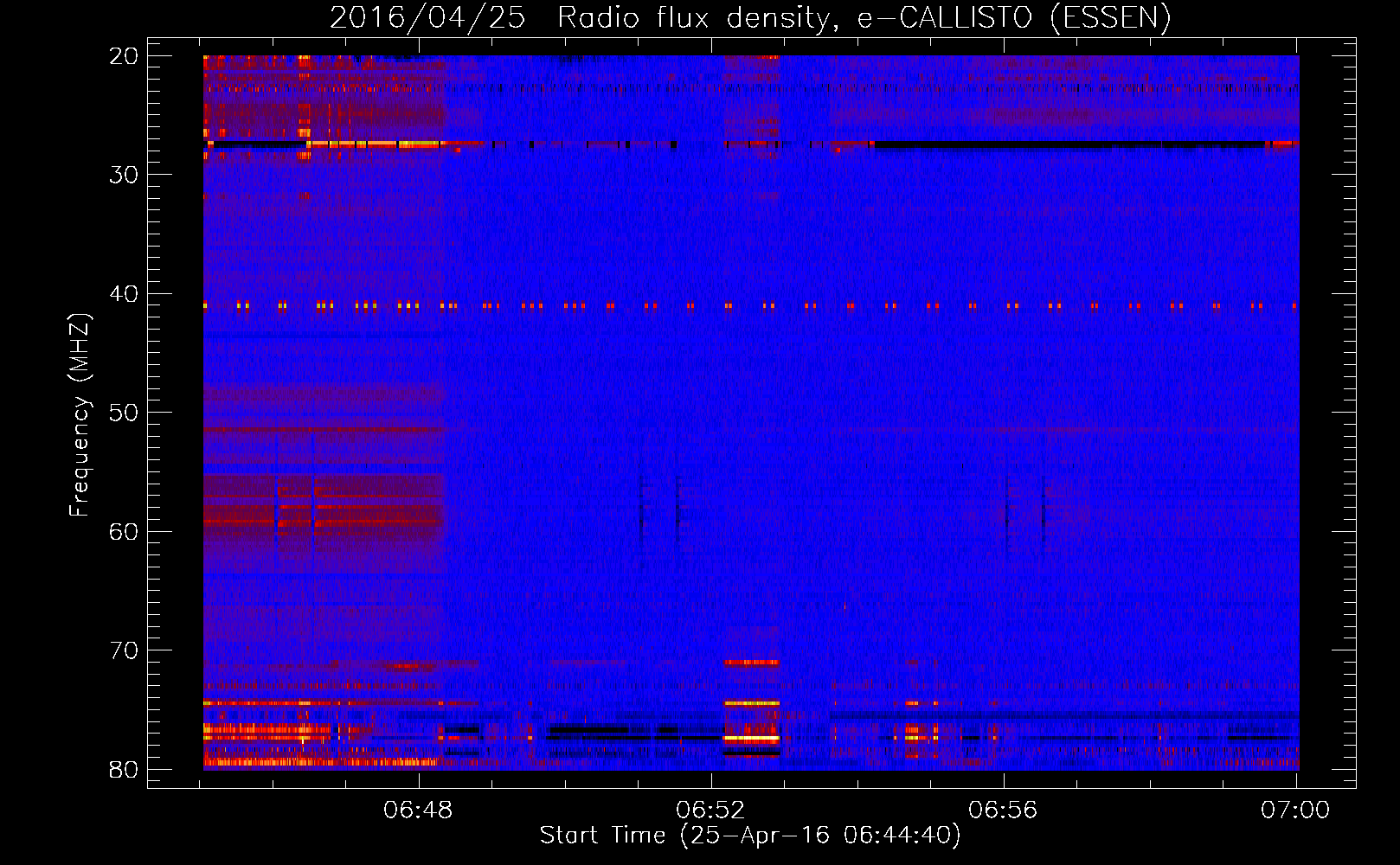Click the 80 frequency tick label
1400x865 pixels.
tap(125, 770)
